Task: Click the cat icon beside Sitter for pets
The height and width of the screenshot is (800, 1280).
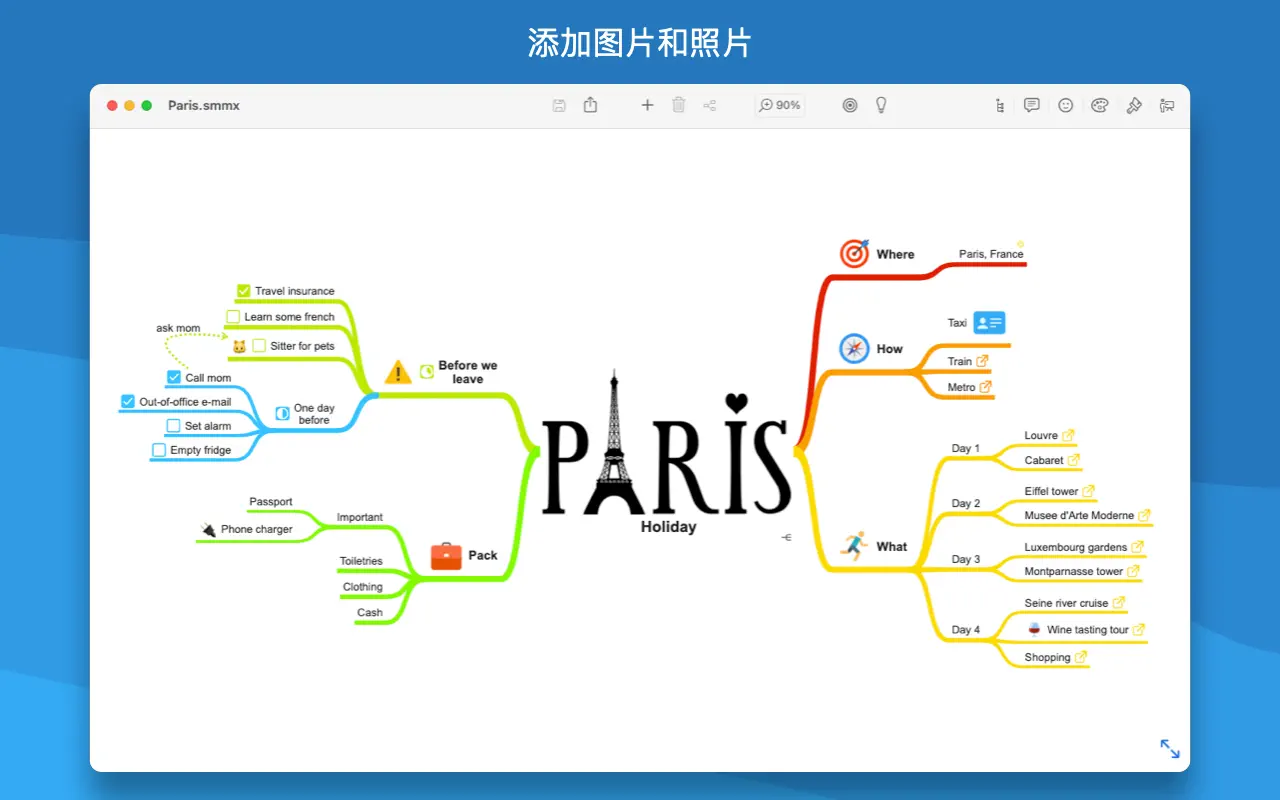Action: 239,347
